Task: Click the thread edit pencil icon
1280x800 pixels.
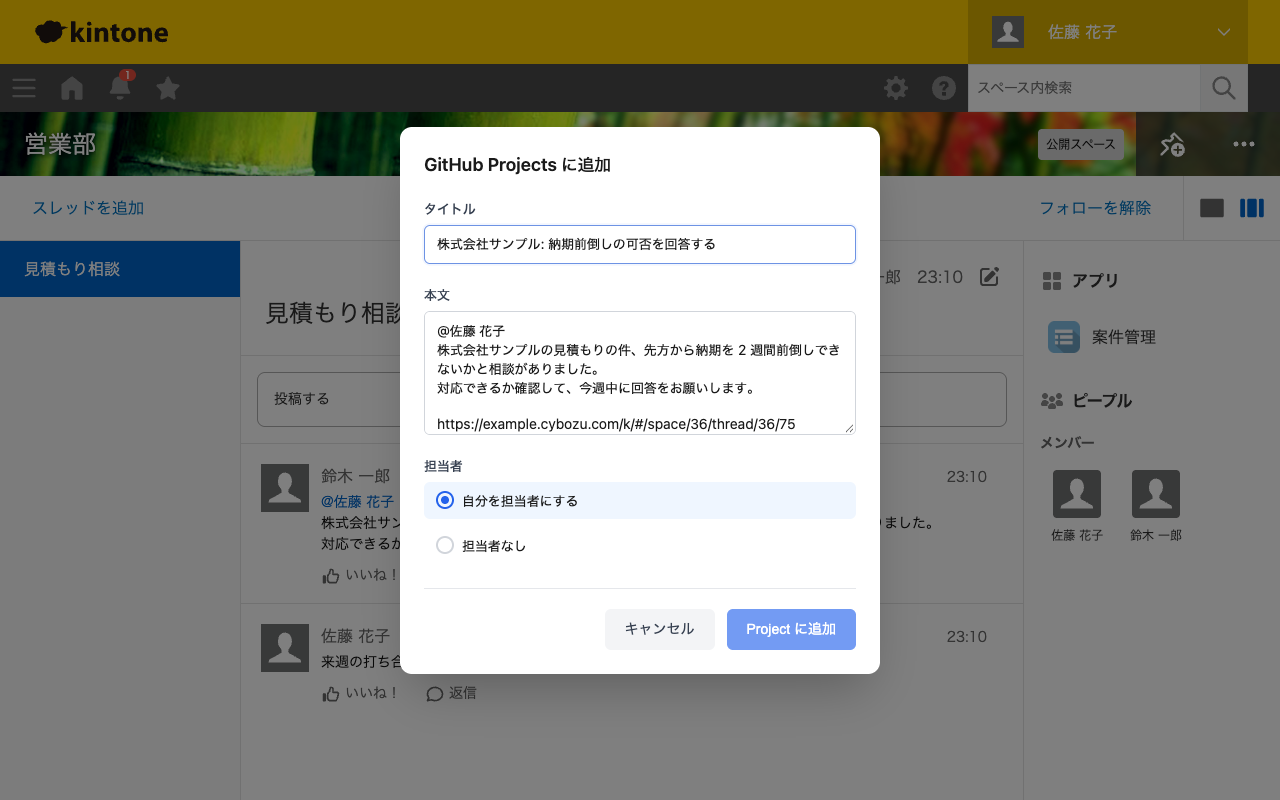Action: tap(989, 277)
